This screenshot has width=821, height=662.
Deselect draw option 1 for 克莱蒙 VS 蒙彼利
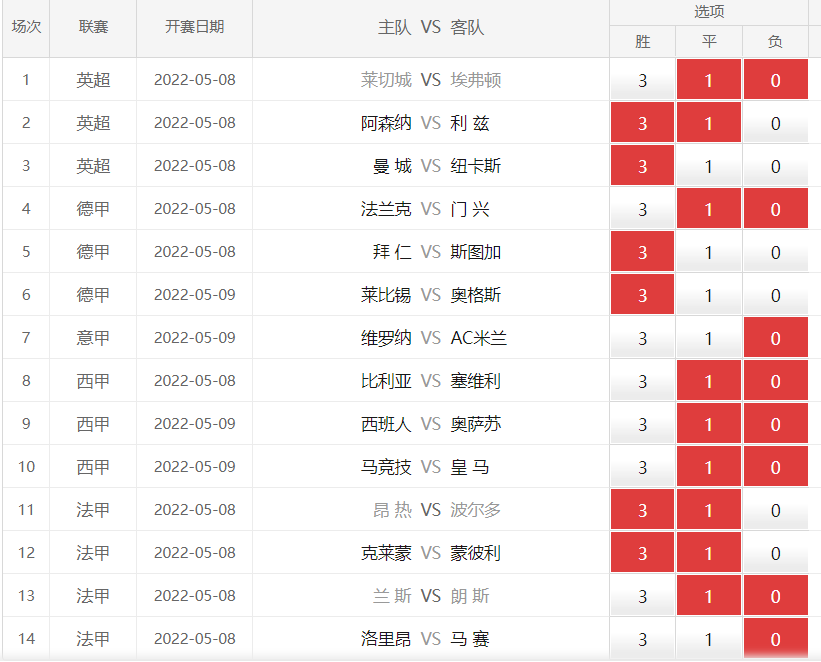[x=709, y=552]
